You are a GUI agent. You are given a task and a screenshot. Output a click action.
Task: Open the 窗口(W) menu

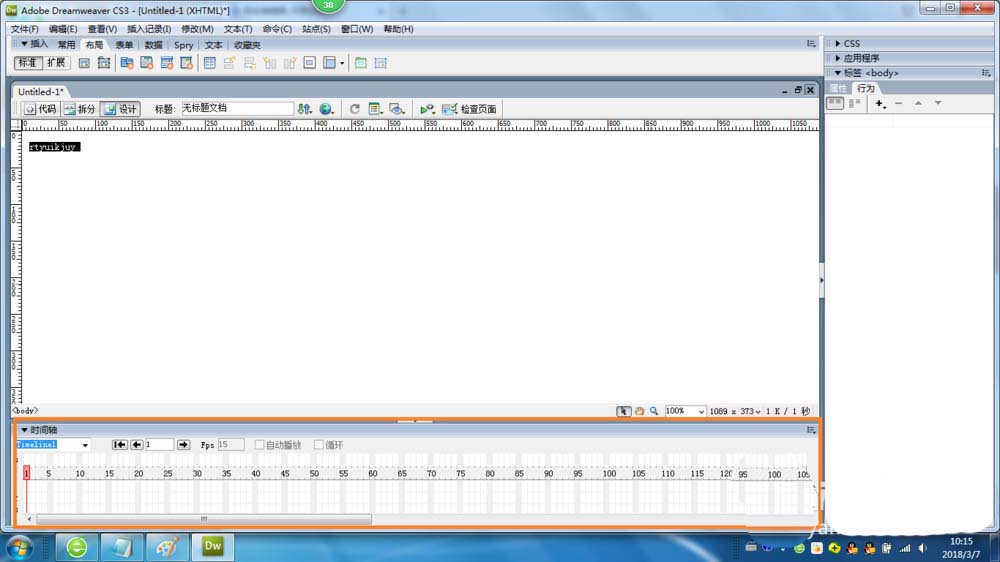tap(357, 29)
